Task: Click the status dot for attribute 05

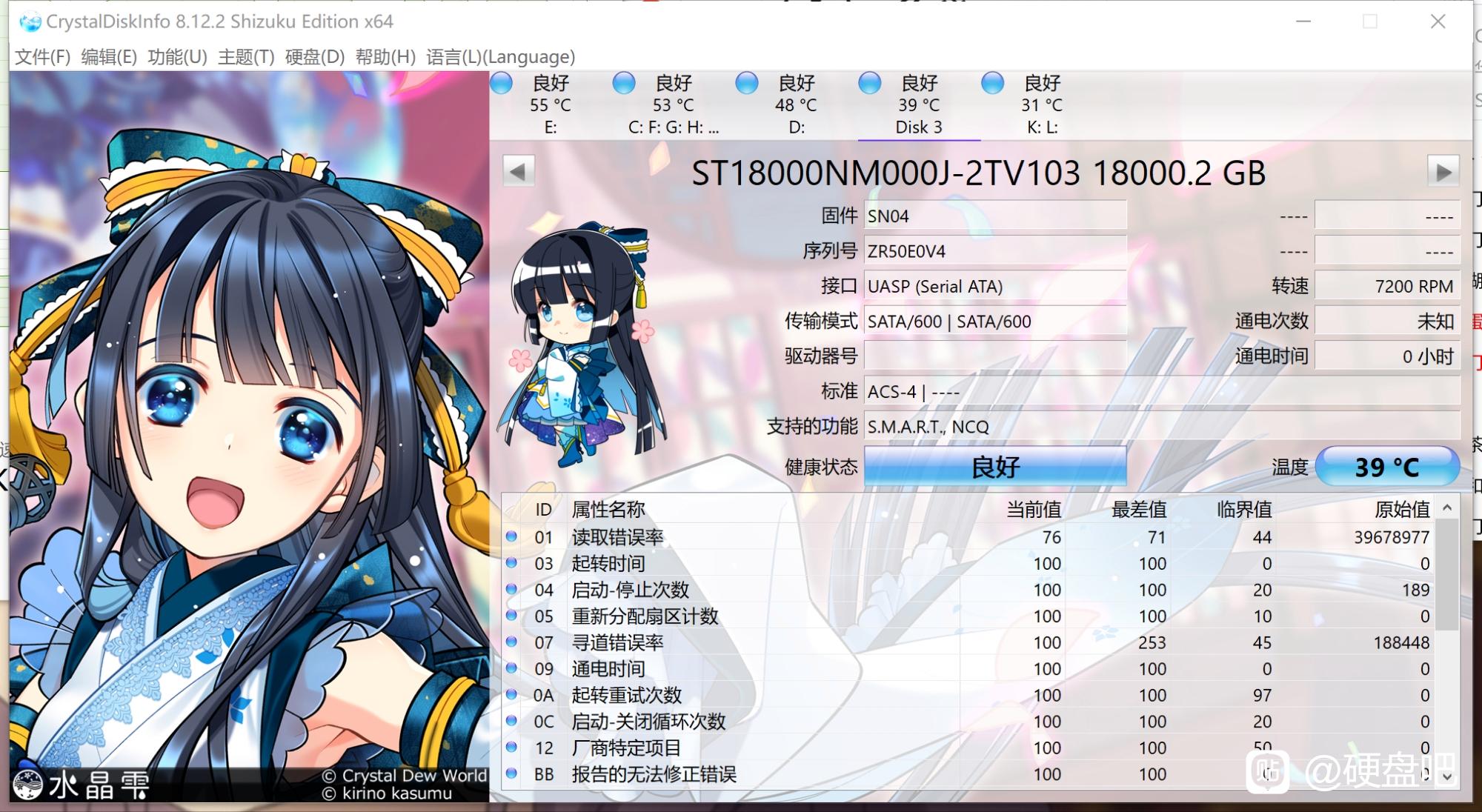Action: click(x=511, y=616)
